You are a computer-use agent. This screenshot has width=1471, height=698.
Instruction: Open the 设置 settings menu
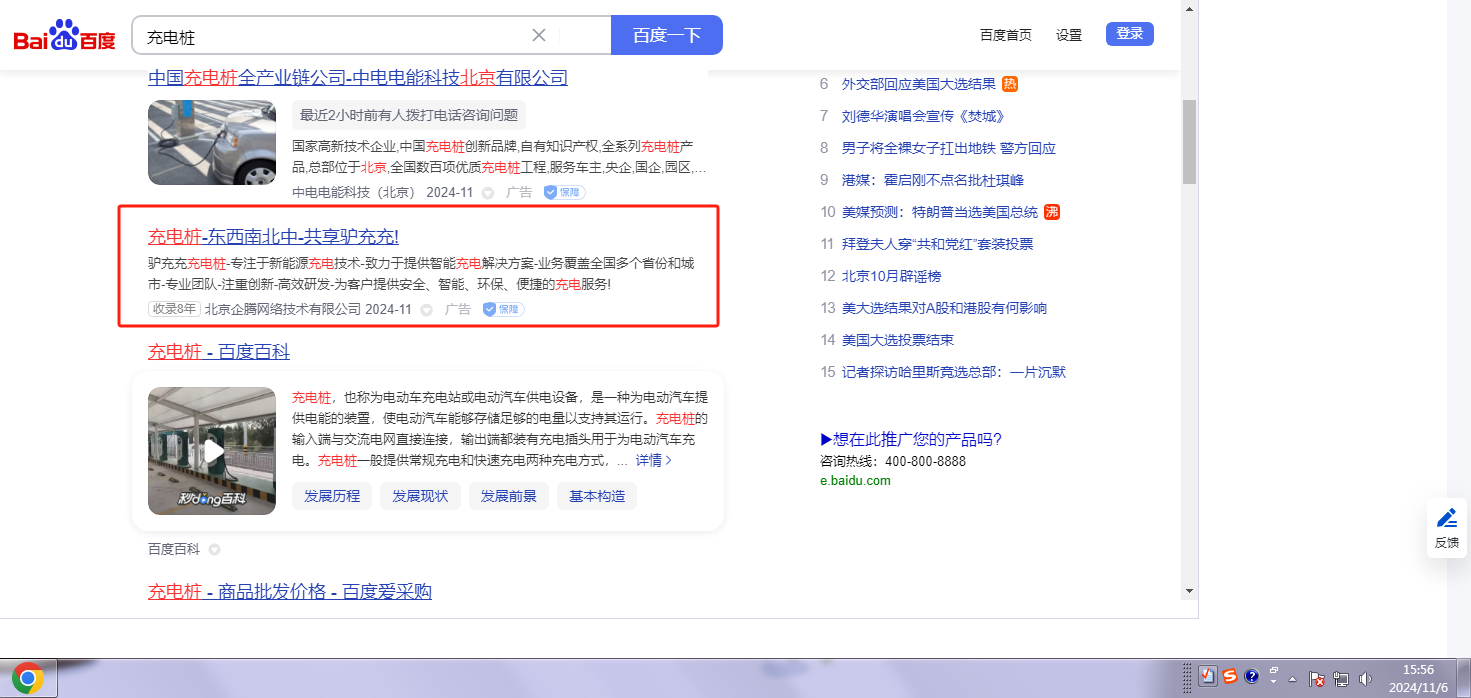(x=1069, y=35)
